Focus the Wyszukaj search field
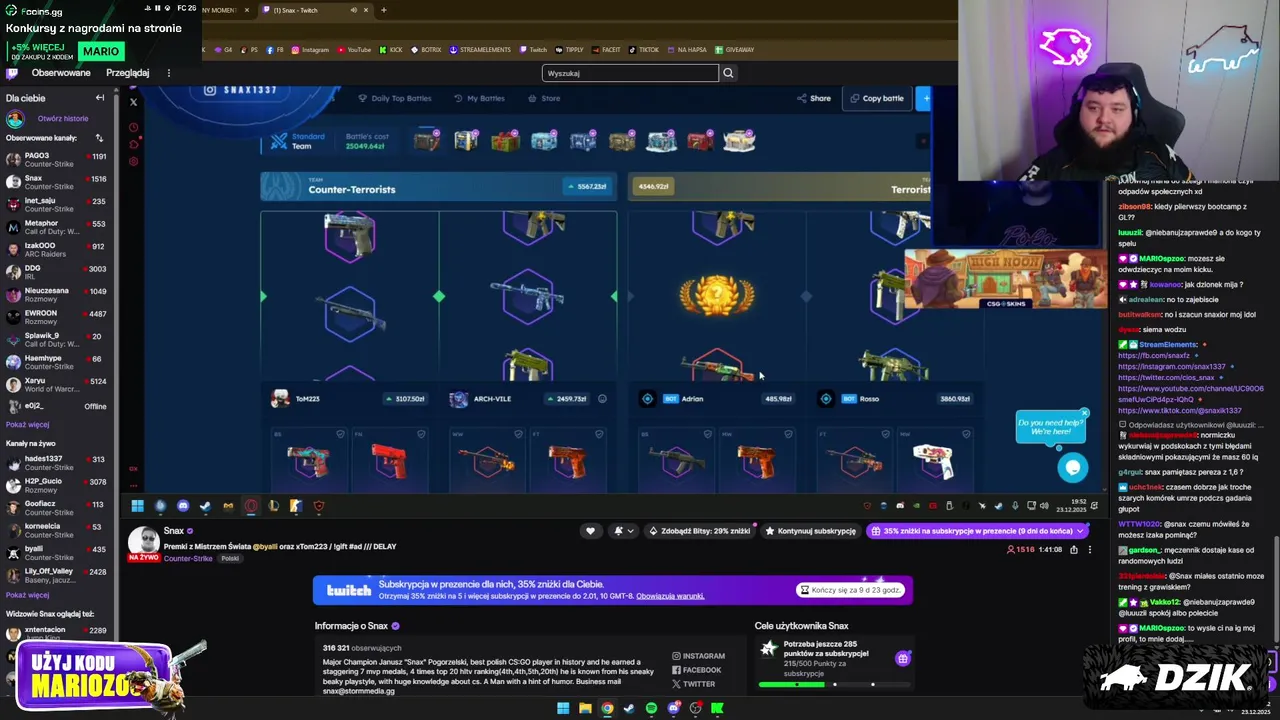The height and width of the screenshot is (720, 1280). pos(630,73)
